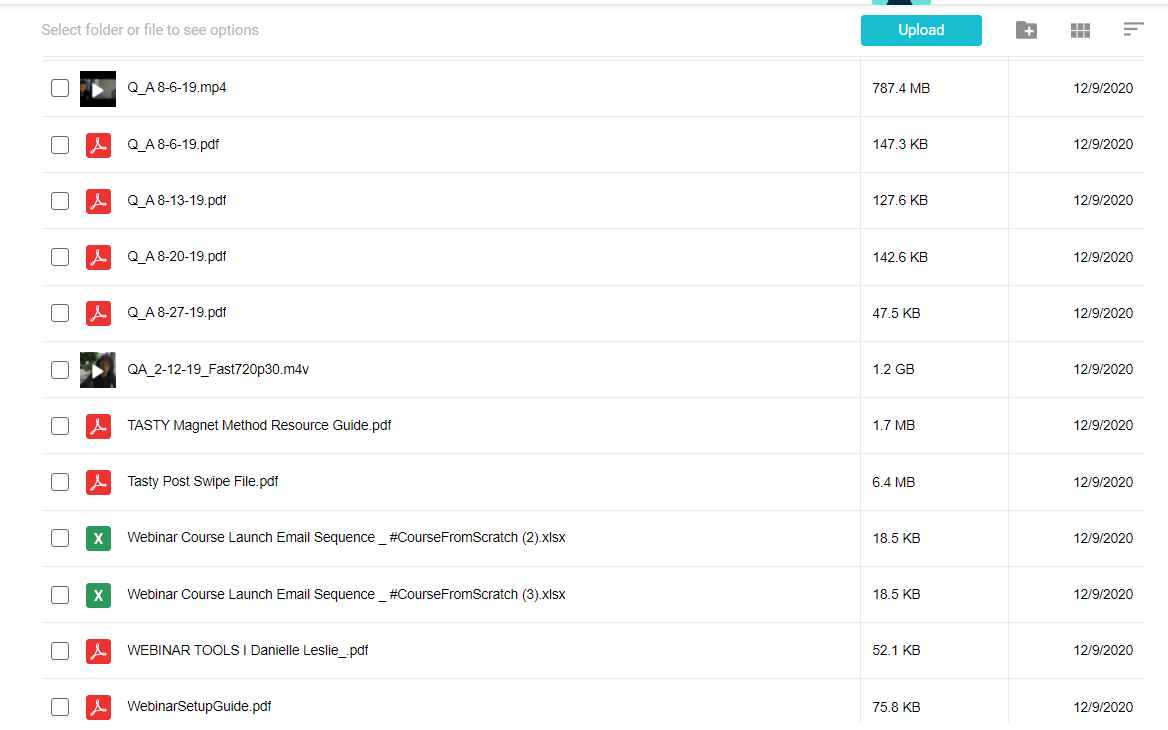Screen dimensions: 1168x730
Task: Select the Q_A 8-6-19.pdf checkbox
Action: click(60, 145)
